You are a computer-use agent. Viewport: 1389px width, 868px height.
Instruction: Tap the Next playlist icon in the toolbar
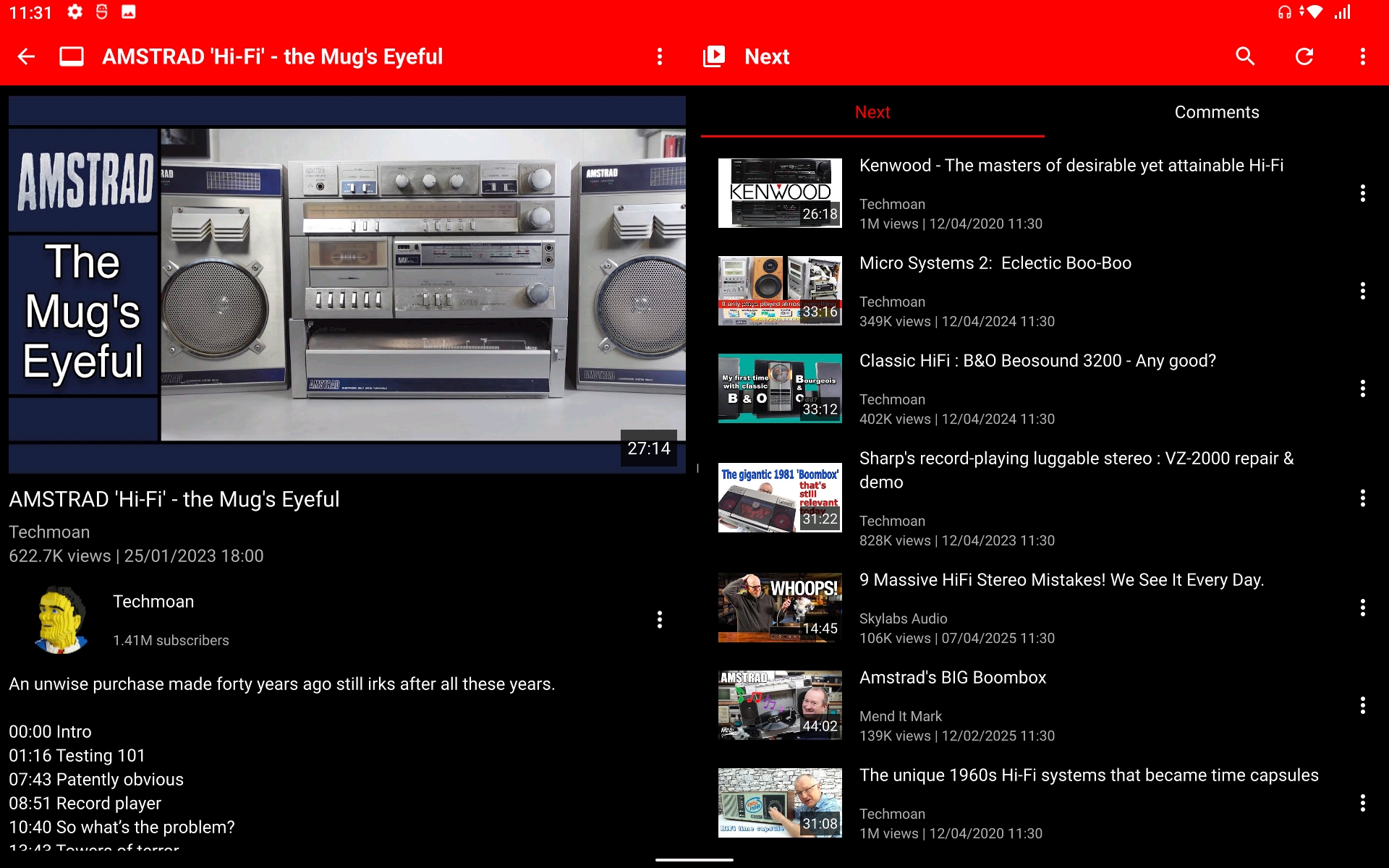(713, 56)
